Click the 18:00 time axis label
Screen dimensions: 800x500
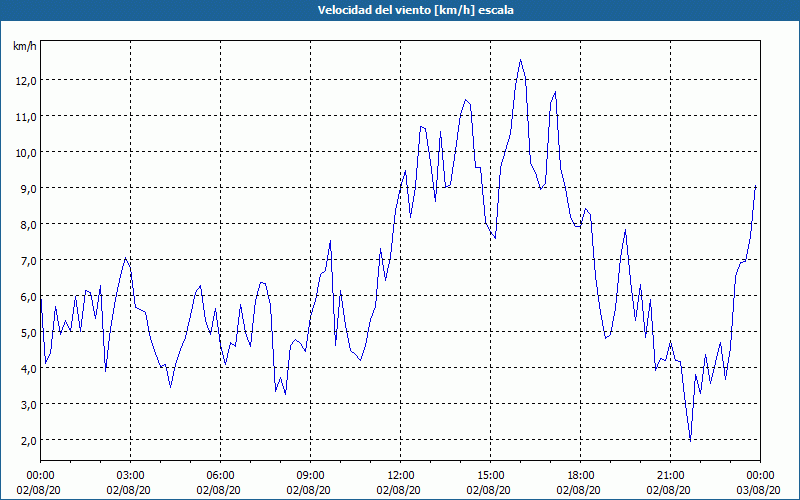coord(581,476)
